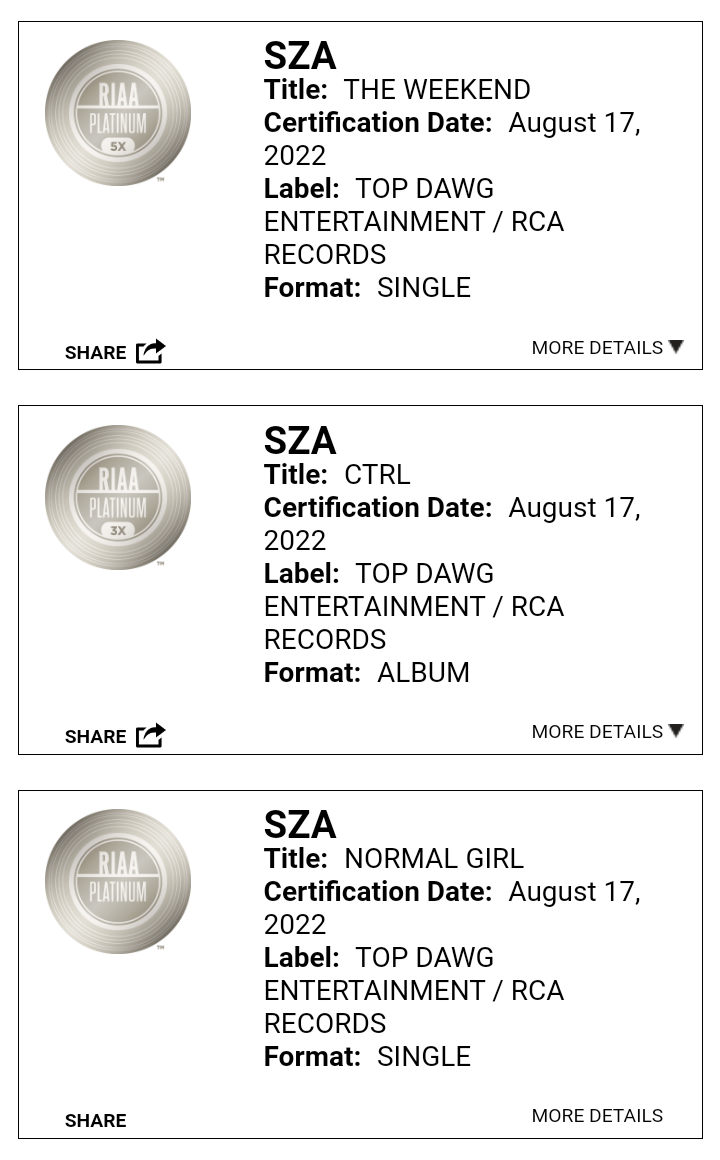Click the 5X Platinum badge for THE WEEKEND

coord(118,113)
